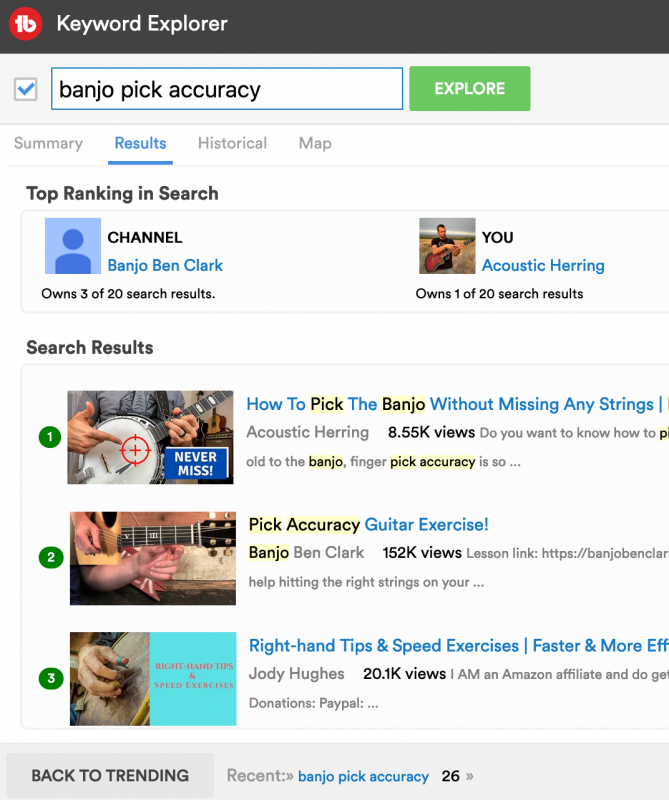669x800 pixels.
Task: Open 'How To Pick The Banjo' video link
Action: coord(450,404)
